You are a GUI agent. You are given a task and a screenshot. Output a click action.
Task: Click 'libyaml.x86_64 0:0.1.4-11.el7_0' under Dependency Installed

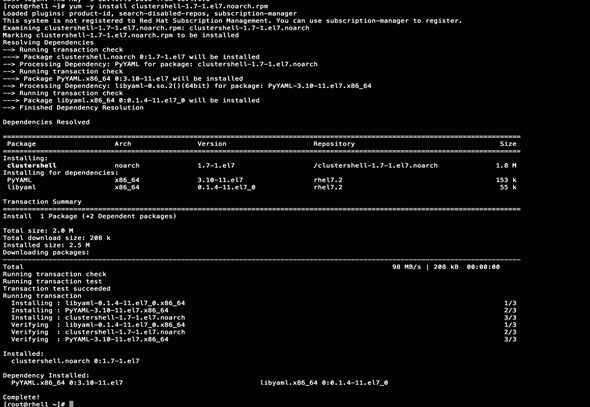(324, 383)
